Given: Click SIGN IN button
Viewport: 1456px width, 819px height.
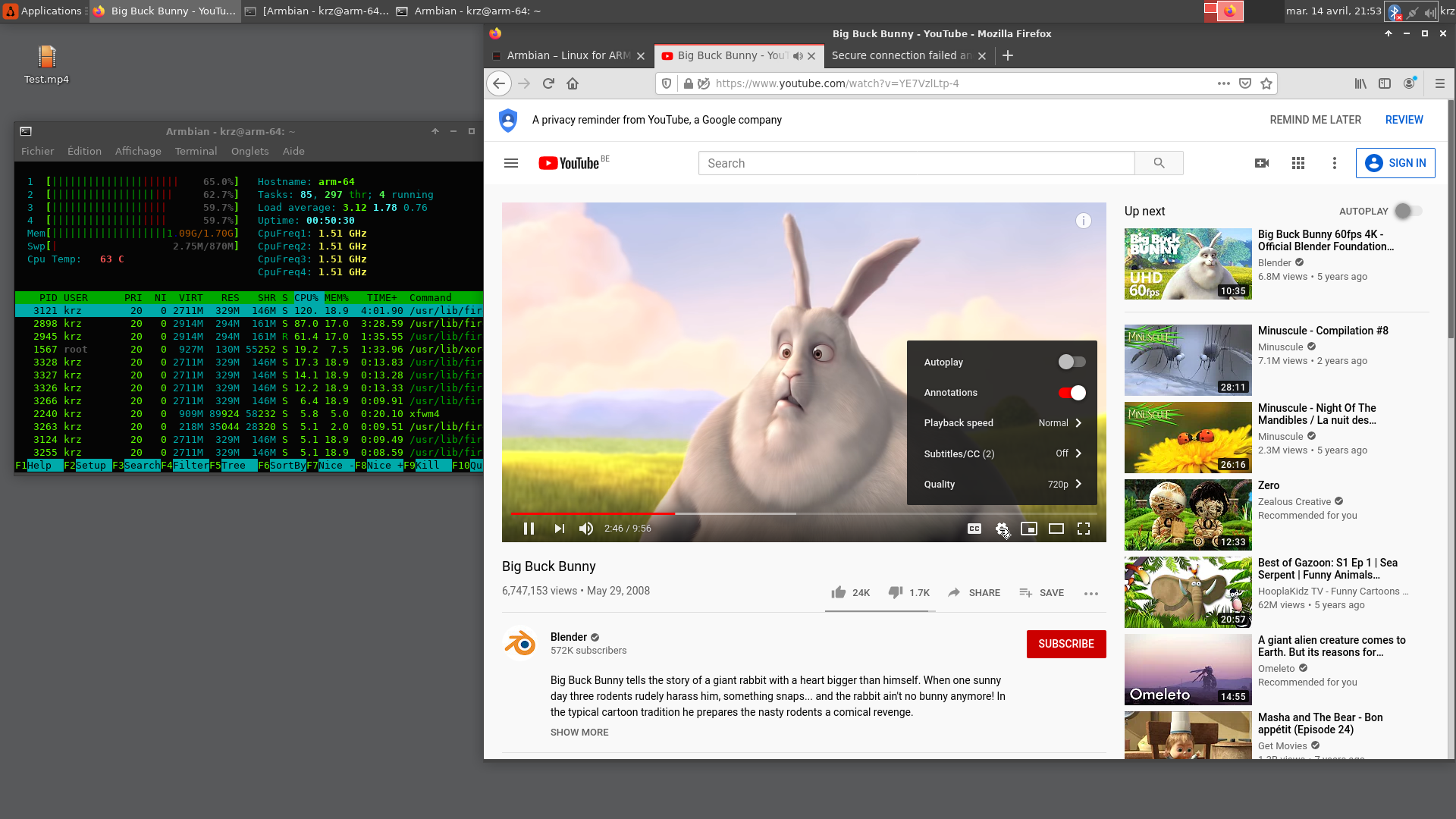Looking at the screenshot, I should tap(1395, 163).
